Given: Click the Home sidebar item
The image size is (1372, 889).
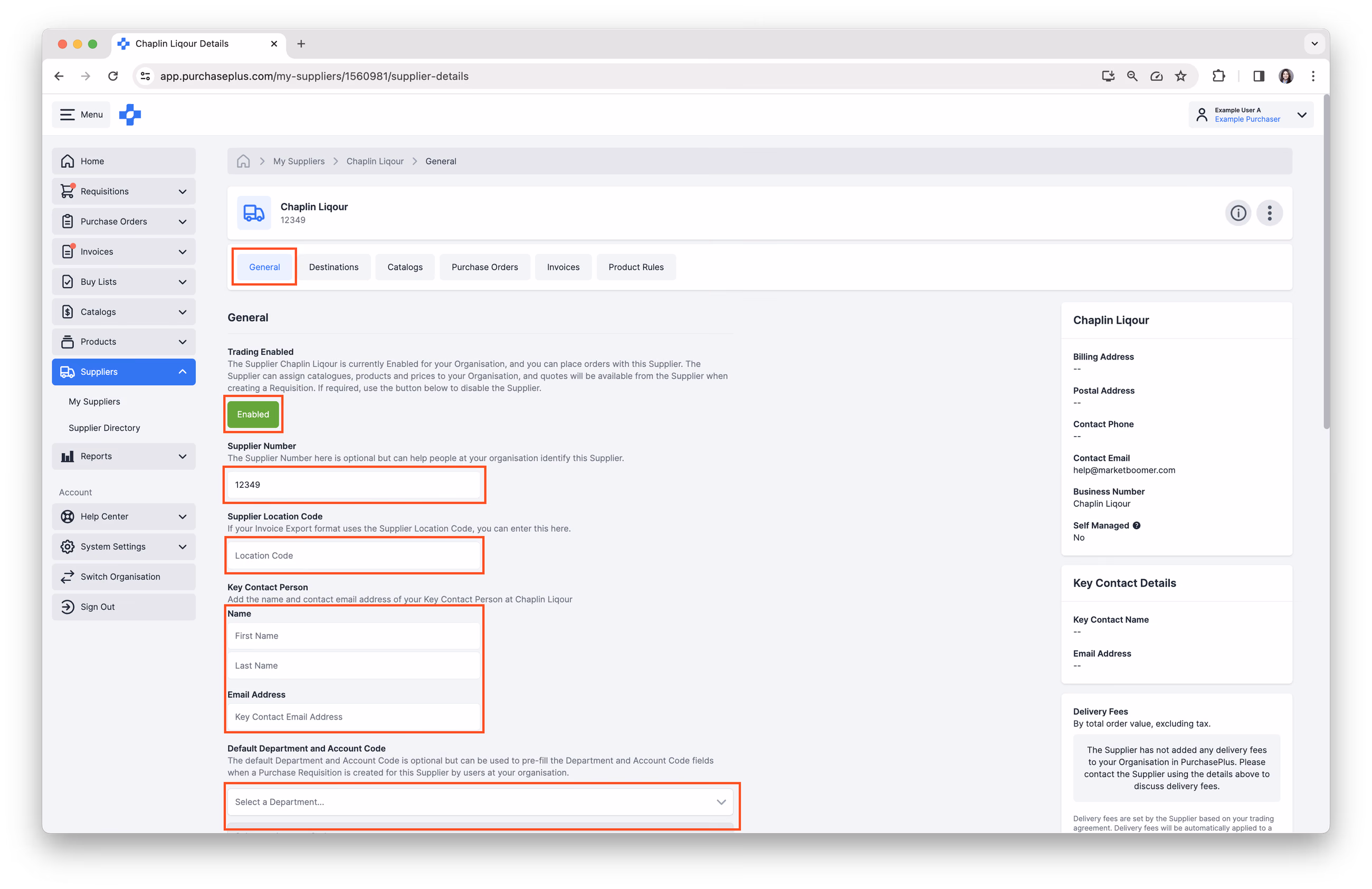Looking at the screenshot, I should coord(124,161).
